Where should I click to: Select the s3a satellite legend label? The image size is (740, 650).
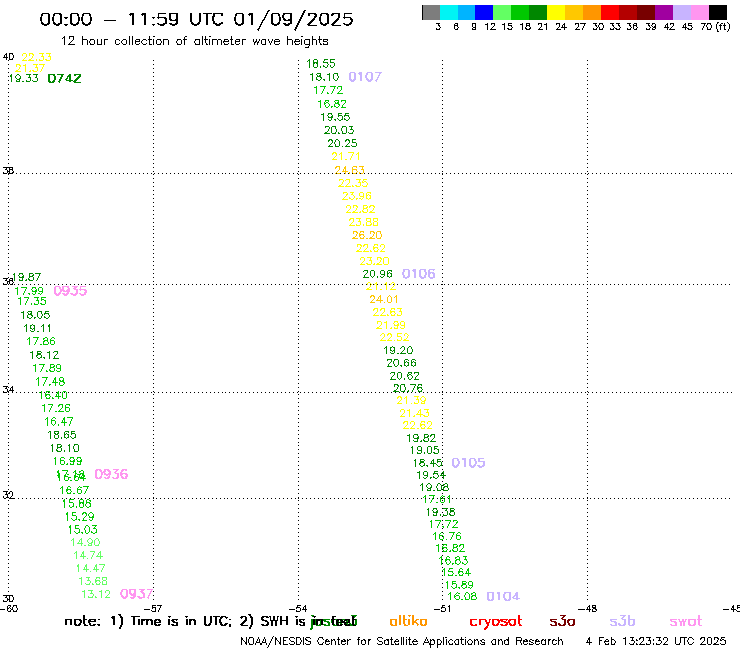tap(562, 621)
